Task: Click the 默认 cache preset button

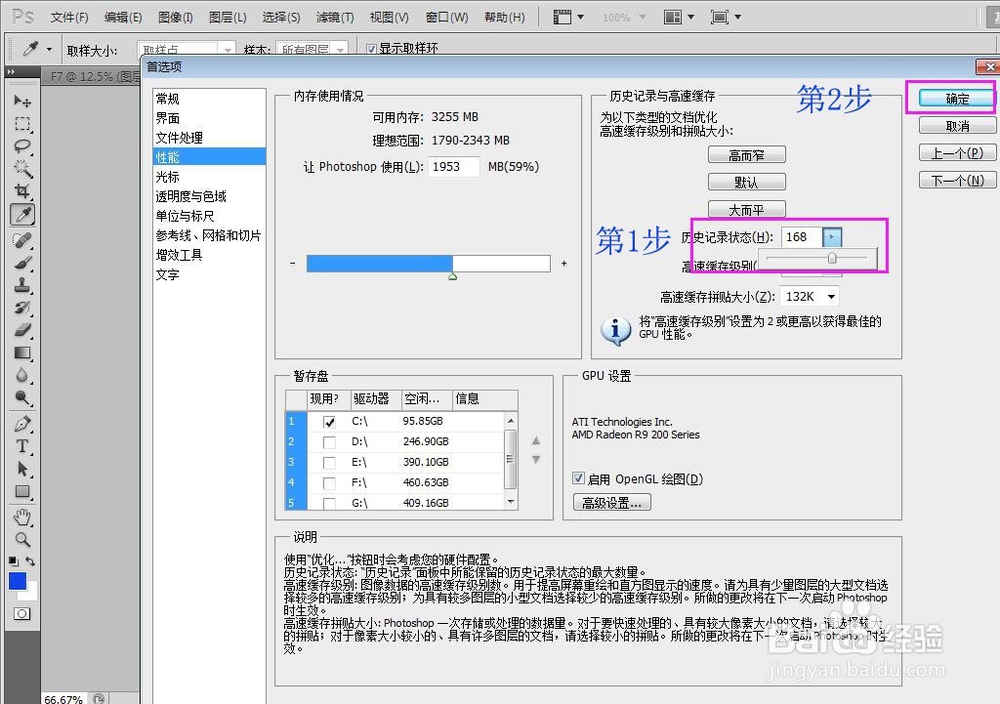Action: point(746,182)
